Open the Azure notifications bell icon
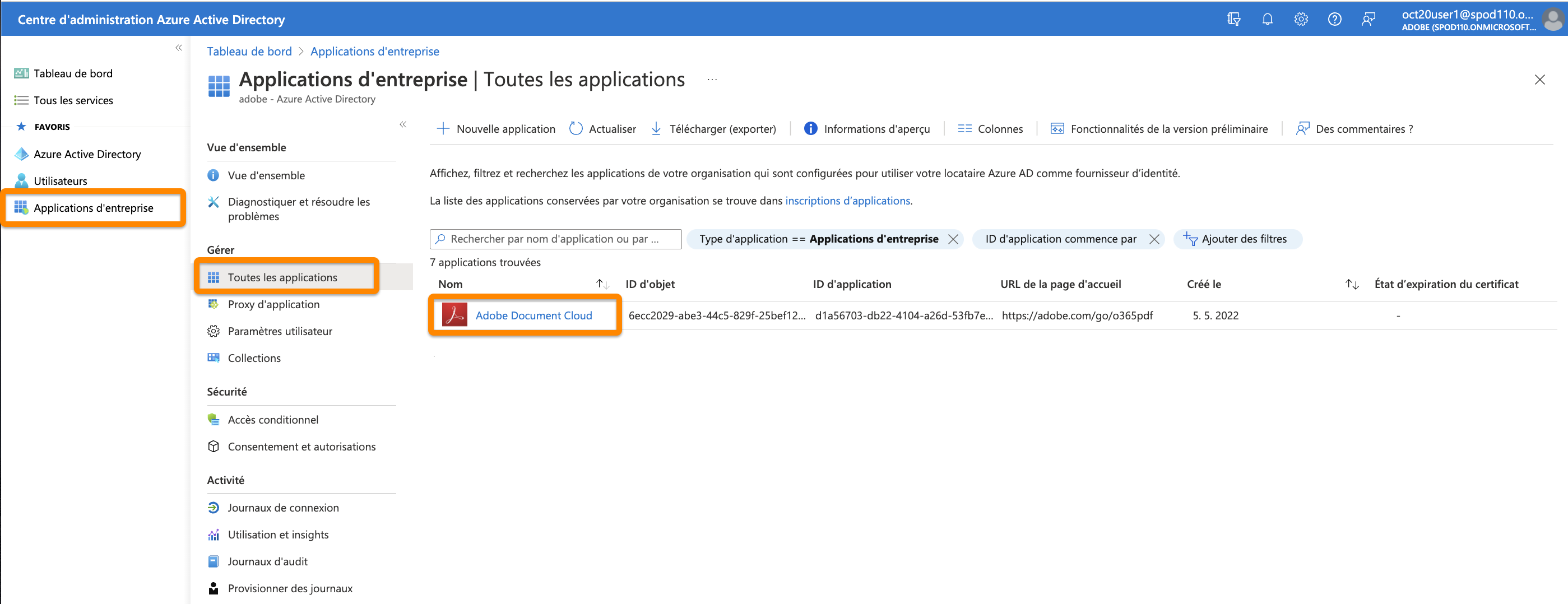Image resolution: width=1568 pixels, height=604 pixels. 1267,19
